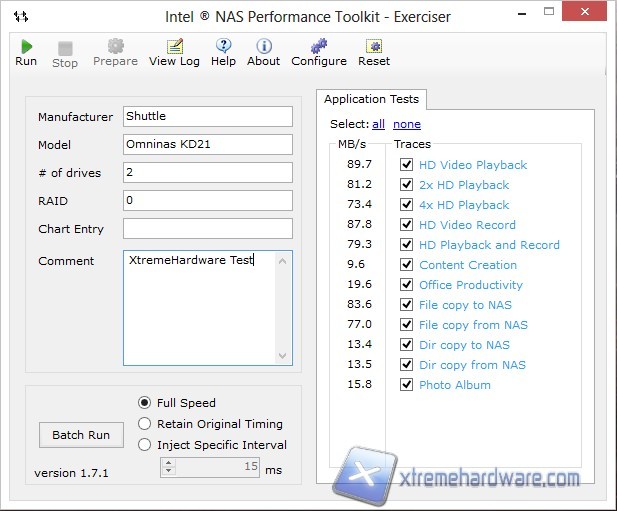Viewport: 617px width, 511px height.
Task: Open the About info icon
Action: (263, 46)
